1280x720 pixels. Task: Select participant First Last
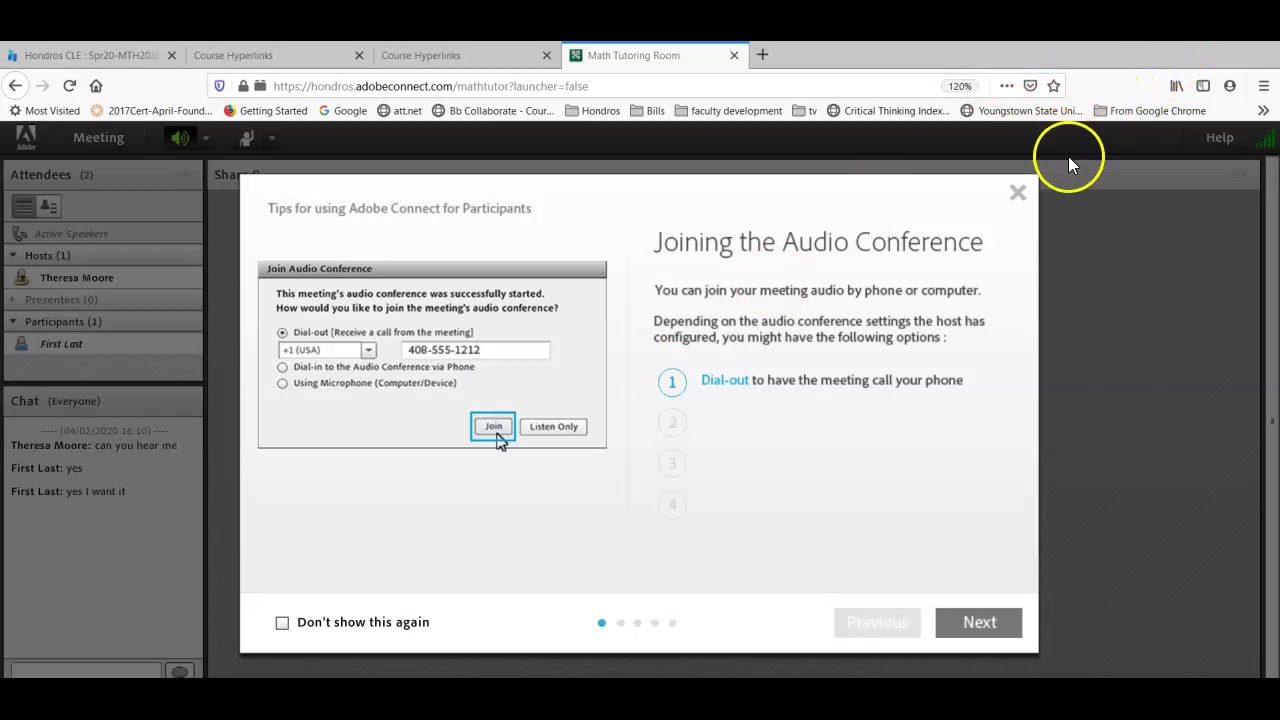coord(61,344)
